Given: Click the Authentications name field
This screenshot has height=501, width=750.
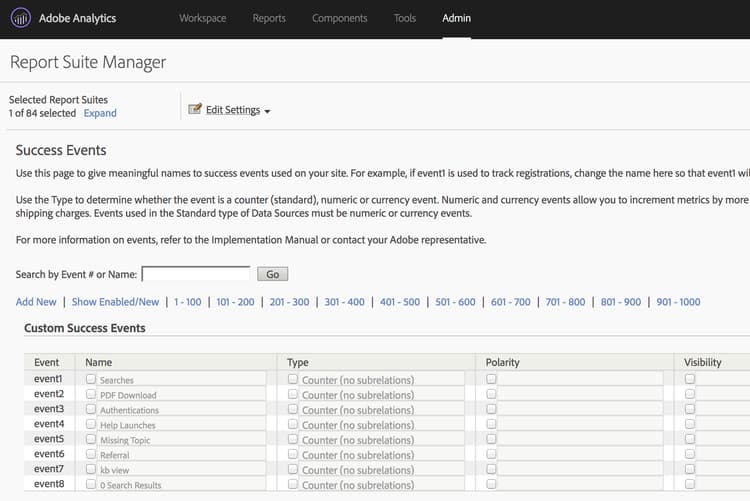Looking at the screenshot, I should pyautogui.click(x=182, y=410).
